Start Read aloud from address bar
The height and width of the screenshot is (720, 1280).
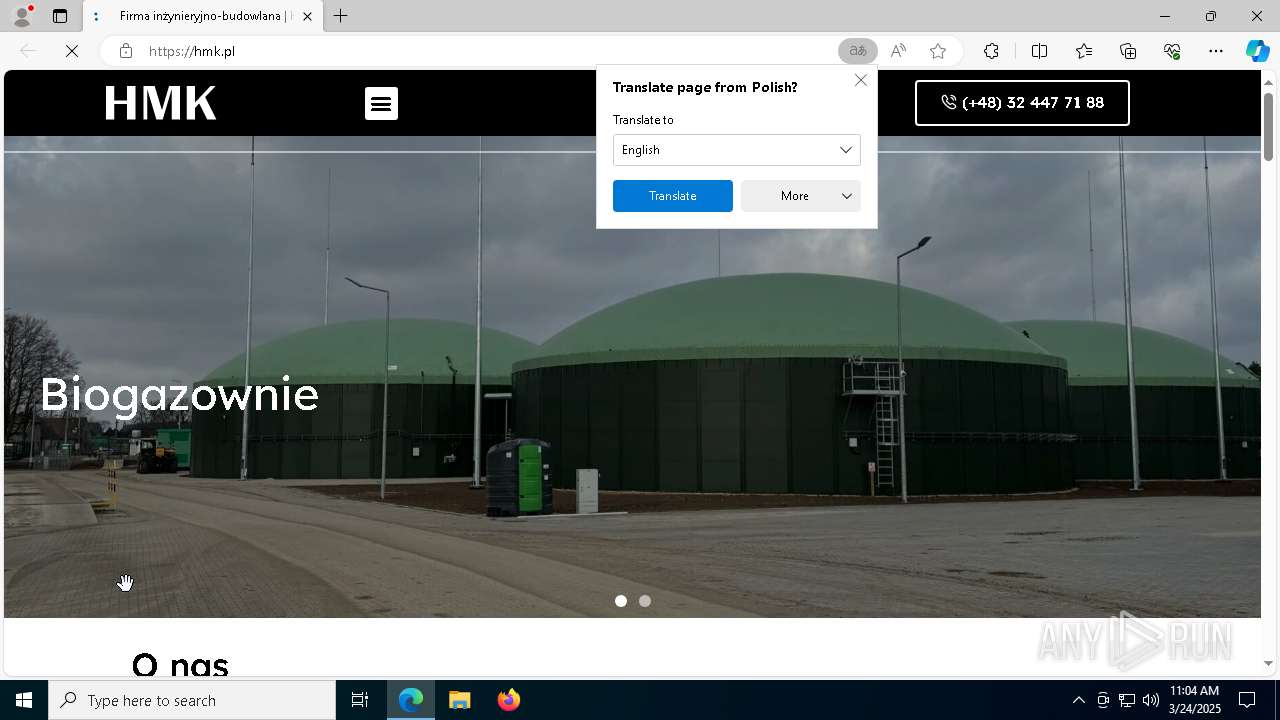(898, 51)
